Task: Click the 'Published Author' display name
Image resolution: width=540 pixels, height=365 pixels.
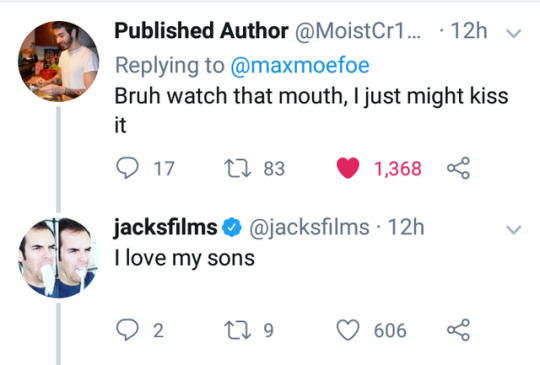Action: [x=201, y=31]
